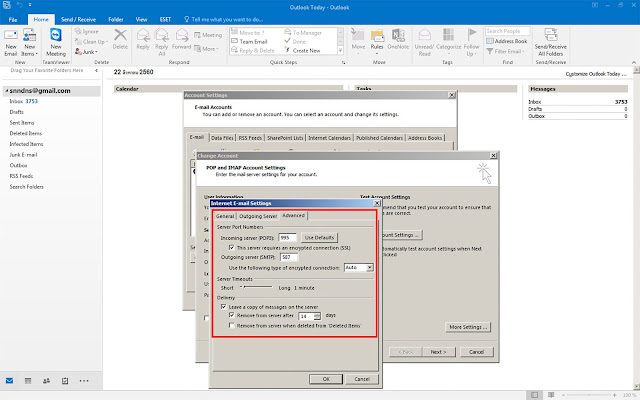Open the File menu

click(13, 20)
